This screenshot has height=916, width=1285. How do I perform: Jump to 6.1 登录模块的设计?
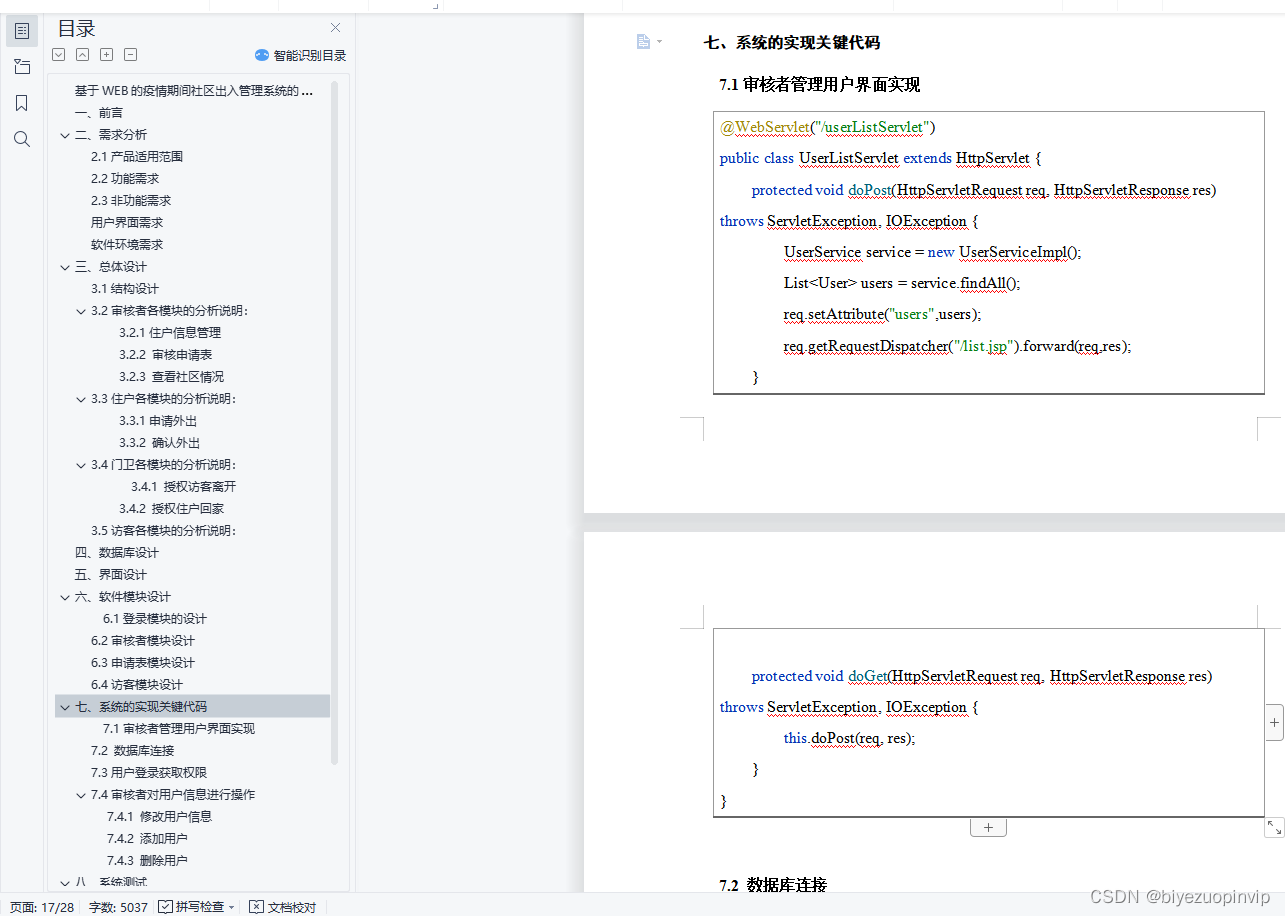pyautogui.click(x=155, y=619)
